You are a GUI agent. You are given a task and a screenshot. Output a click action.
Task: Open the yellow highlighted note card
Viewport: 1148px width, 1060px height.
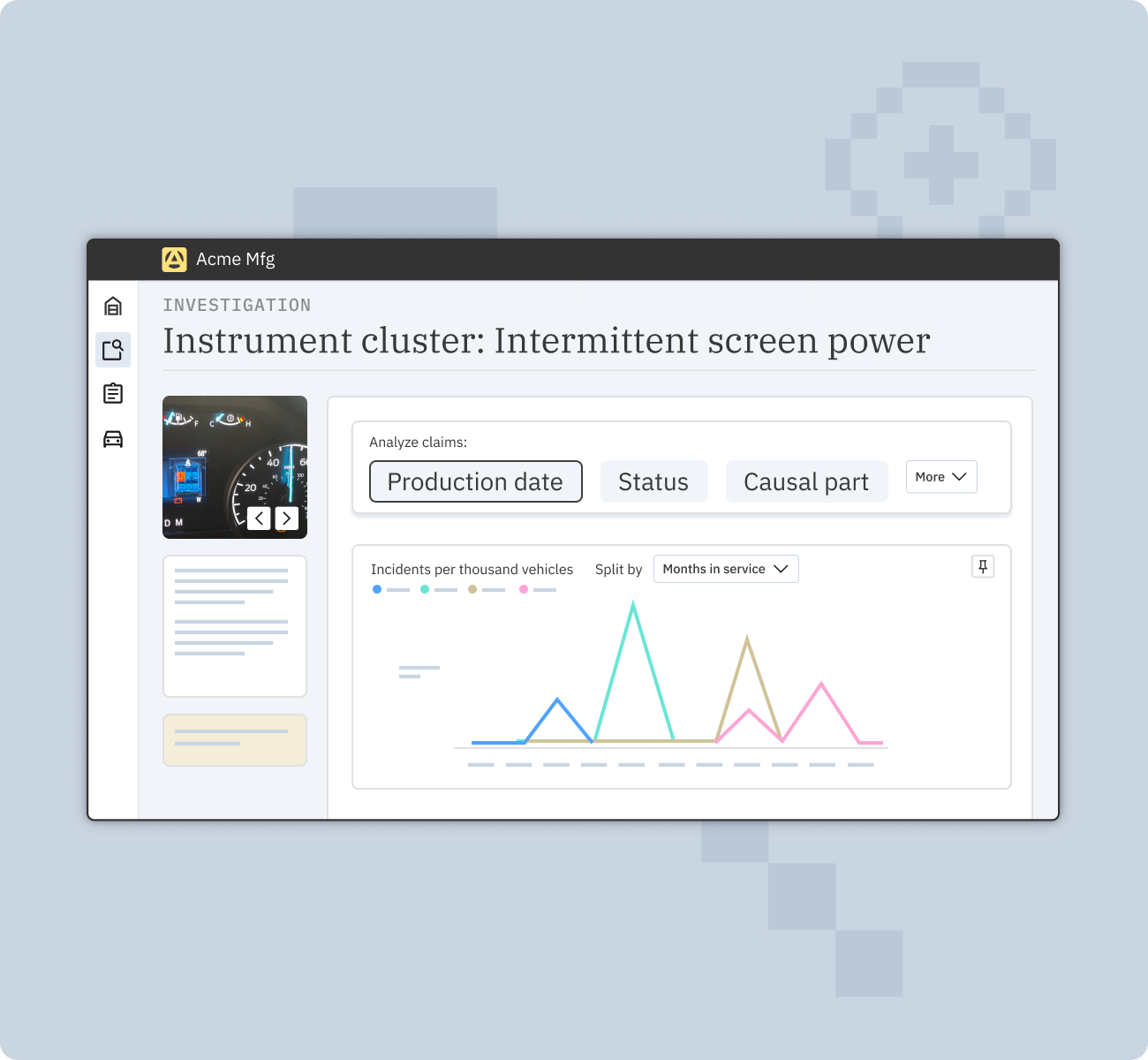(x=235, y=740)
